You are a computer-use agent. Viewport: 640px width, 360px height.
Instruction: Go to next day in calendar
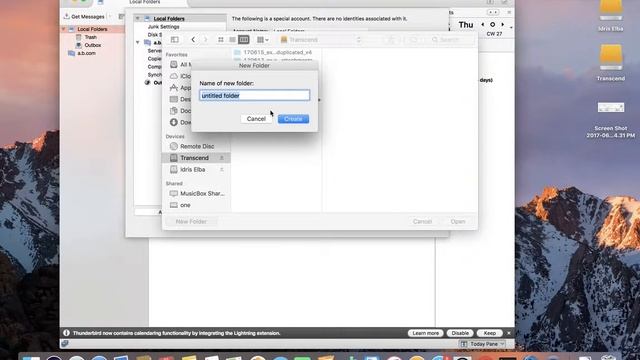tap(502, 24)
